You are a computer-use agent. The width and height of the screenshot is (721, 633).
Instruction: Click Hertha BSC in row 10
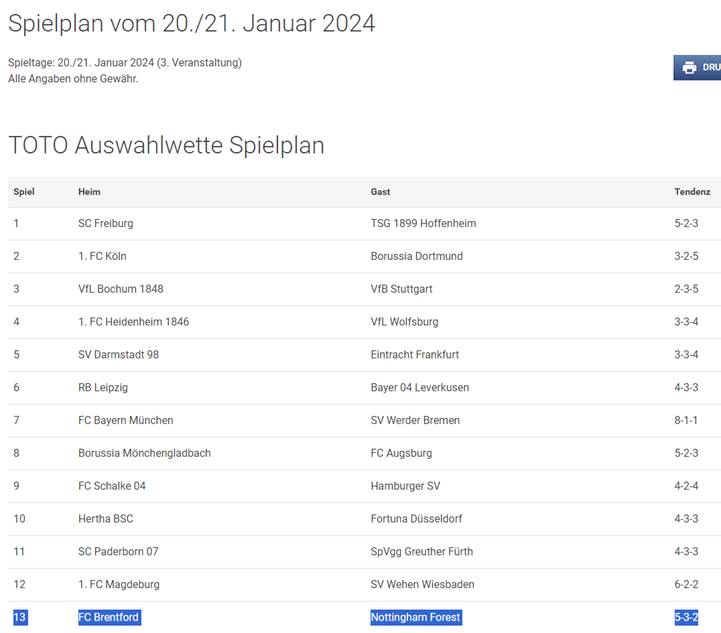(106, 519)
